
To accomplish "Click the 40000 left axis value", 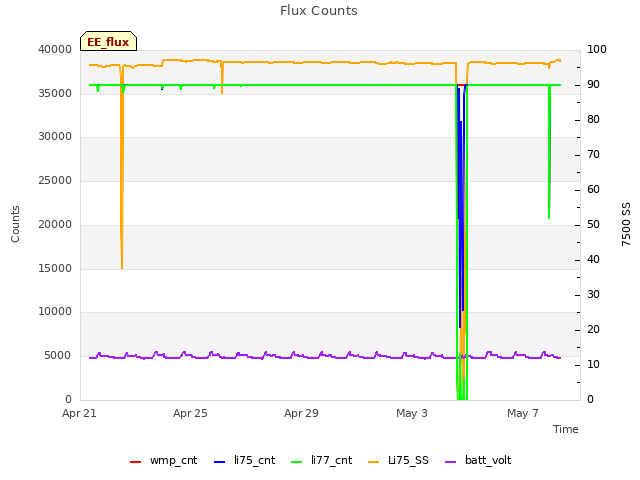I will [55, 49].
